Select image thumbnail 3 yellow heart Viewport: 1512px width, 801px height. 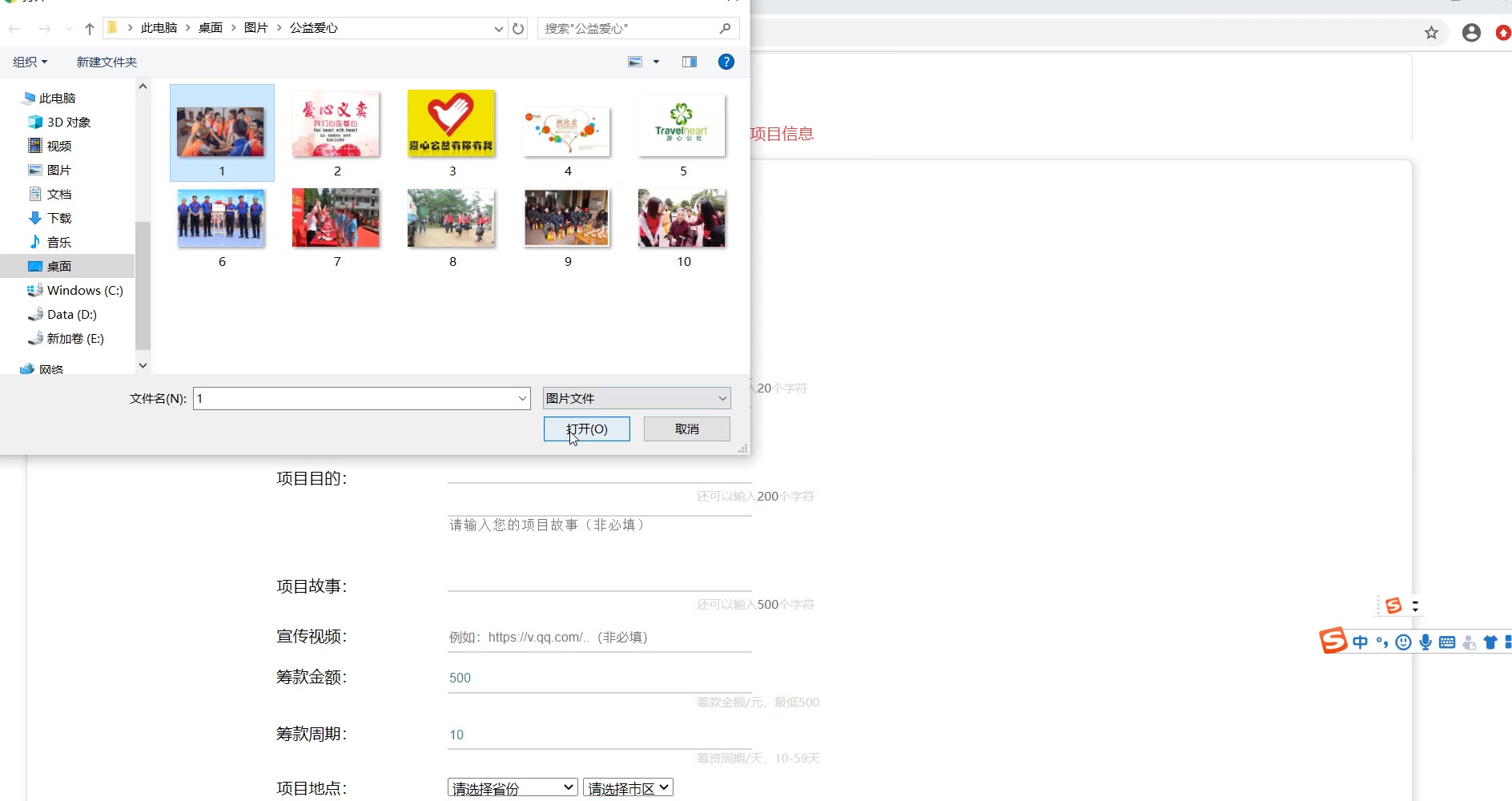tap(452, 124)
